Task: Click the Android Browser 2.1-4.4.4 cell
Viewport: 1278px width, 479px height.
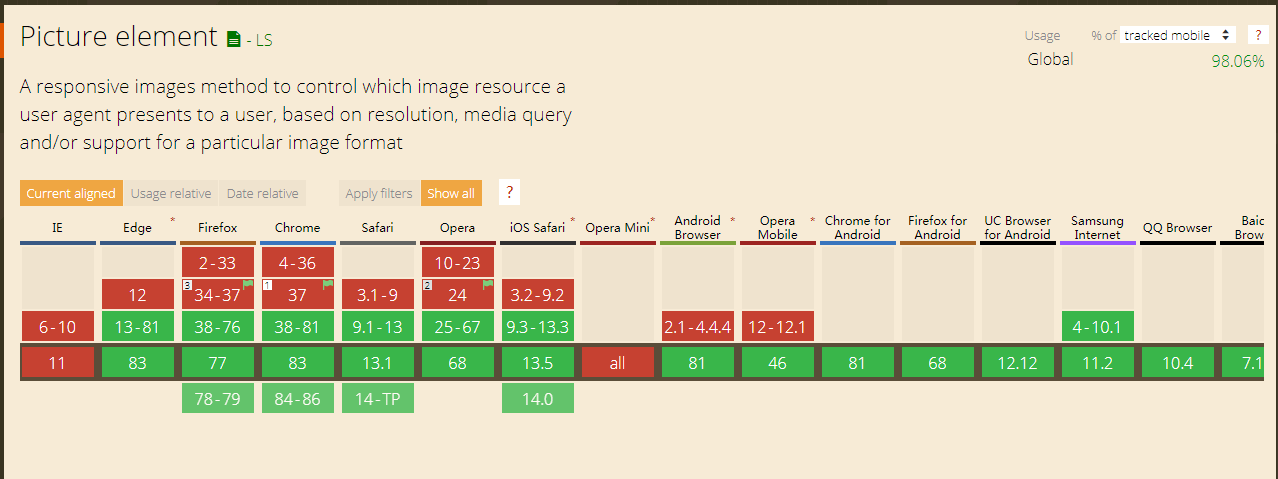Action: coord(697,326)
